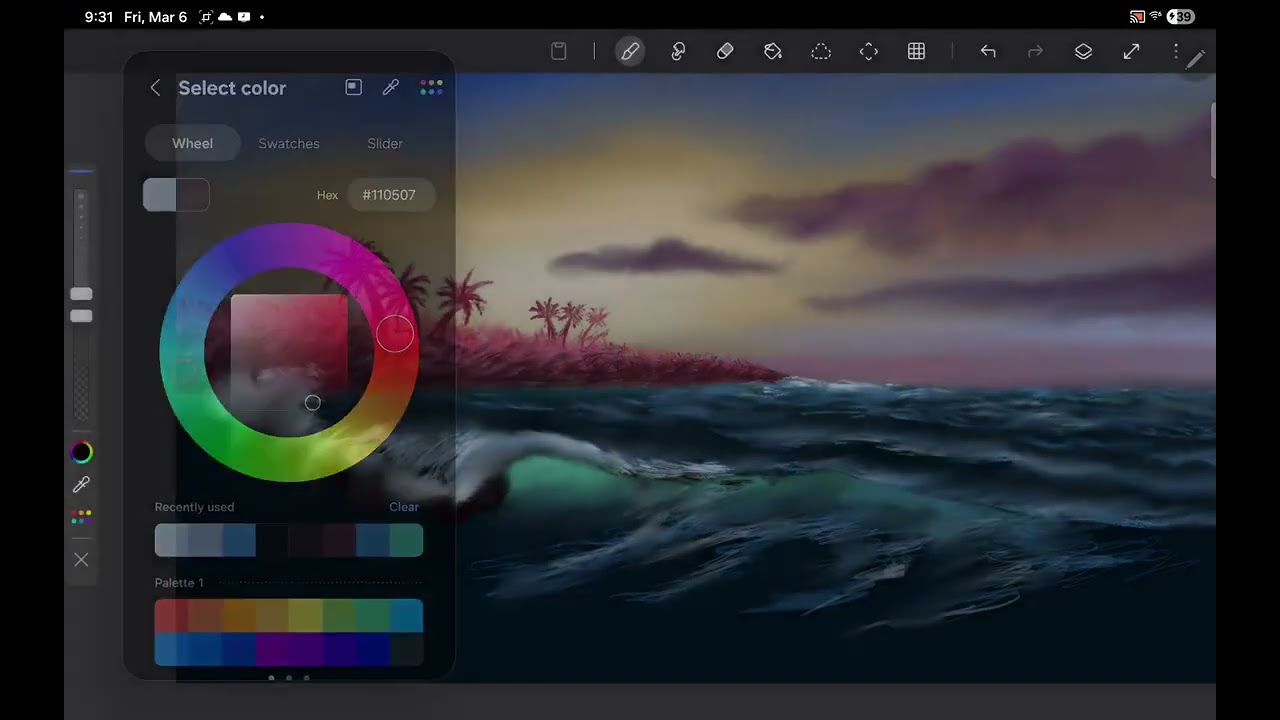
Task: Pick the eyedropper in the Select color header
Action: [391, 88]
